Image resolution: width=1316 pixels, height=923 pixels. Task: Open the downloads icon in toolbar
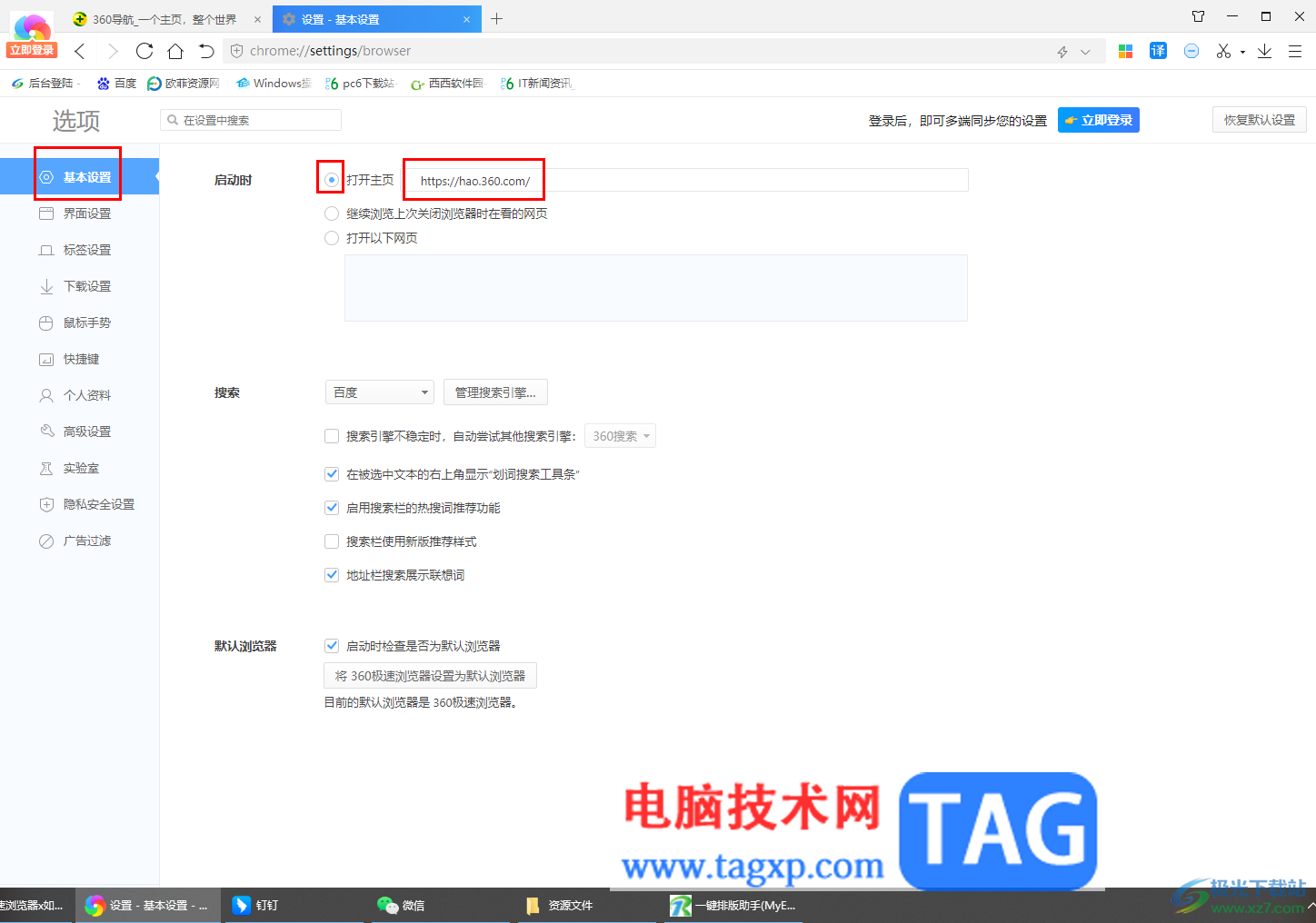[x=1264, y=51]
